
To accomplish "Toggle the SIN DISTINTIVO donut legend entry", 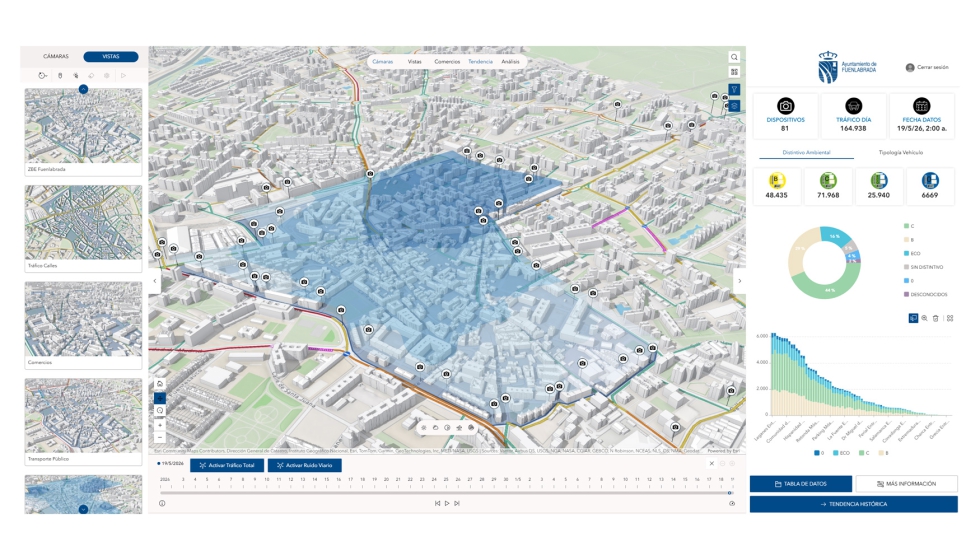I will 923,268.
